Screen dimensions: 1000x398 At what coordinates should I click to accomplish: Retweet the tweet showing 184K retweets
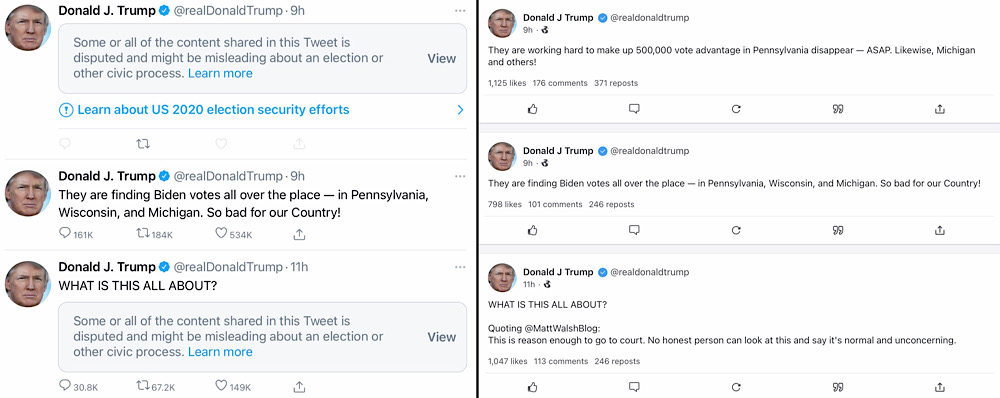[143, 234]
